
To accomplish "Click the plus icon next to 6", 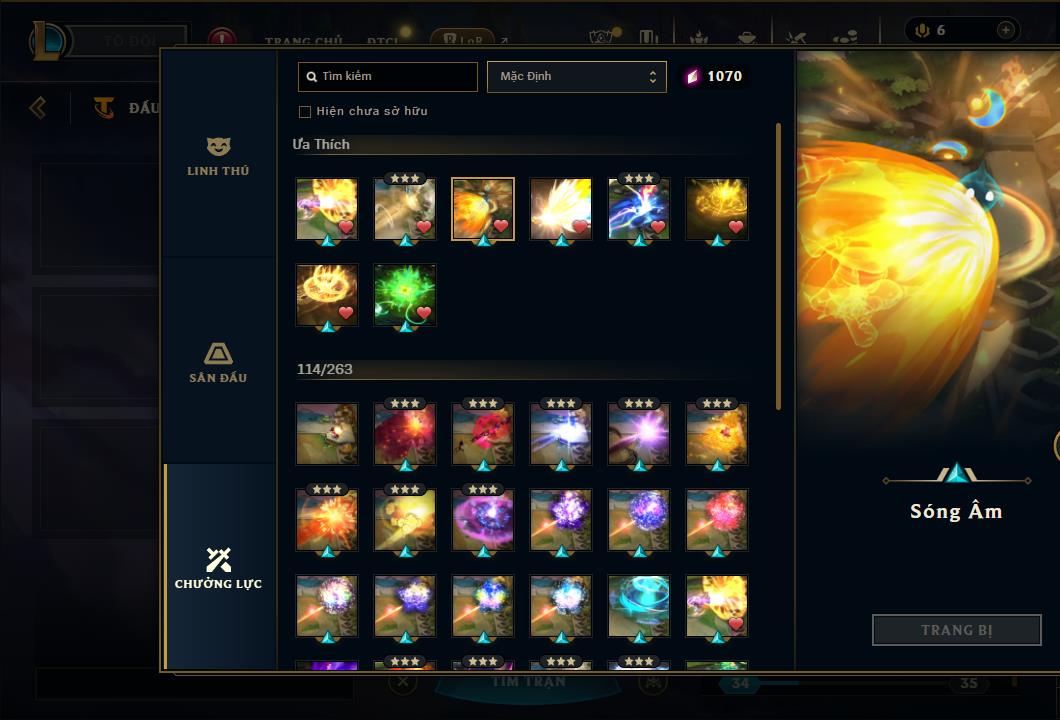I will click(1005, 30).
